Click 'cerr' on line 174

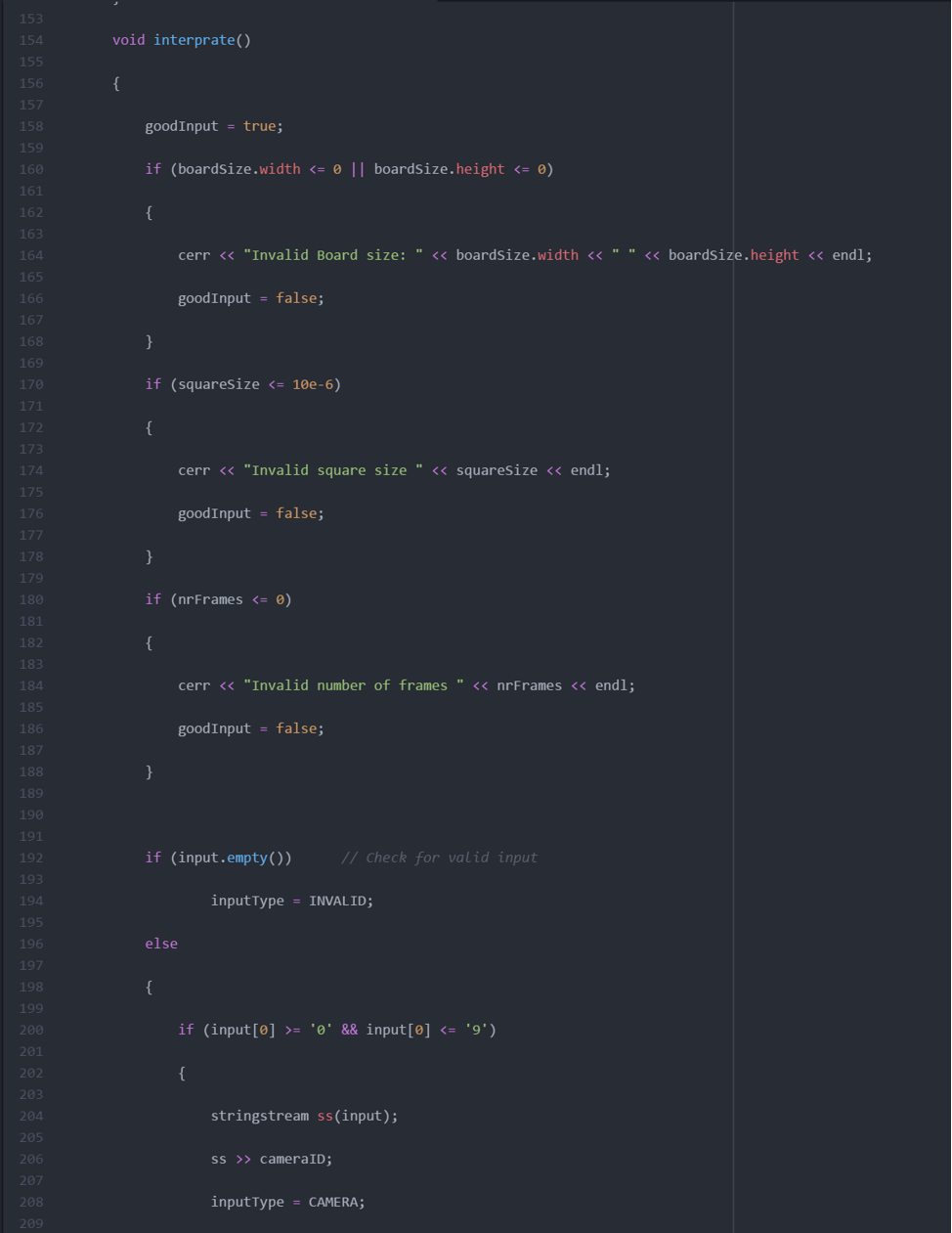click(194, 470)
